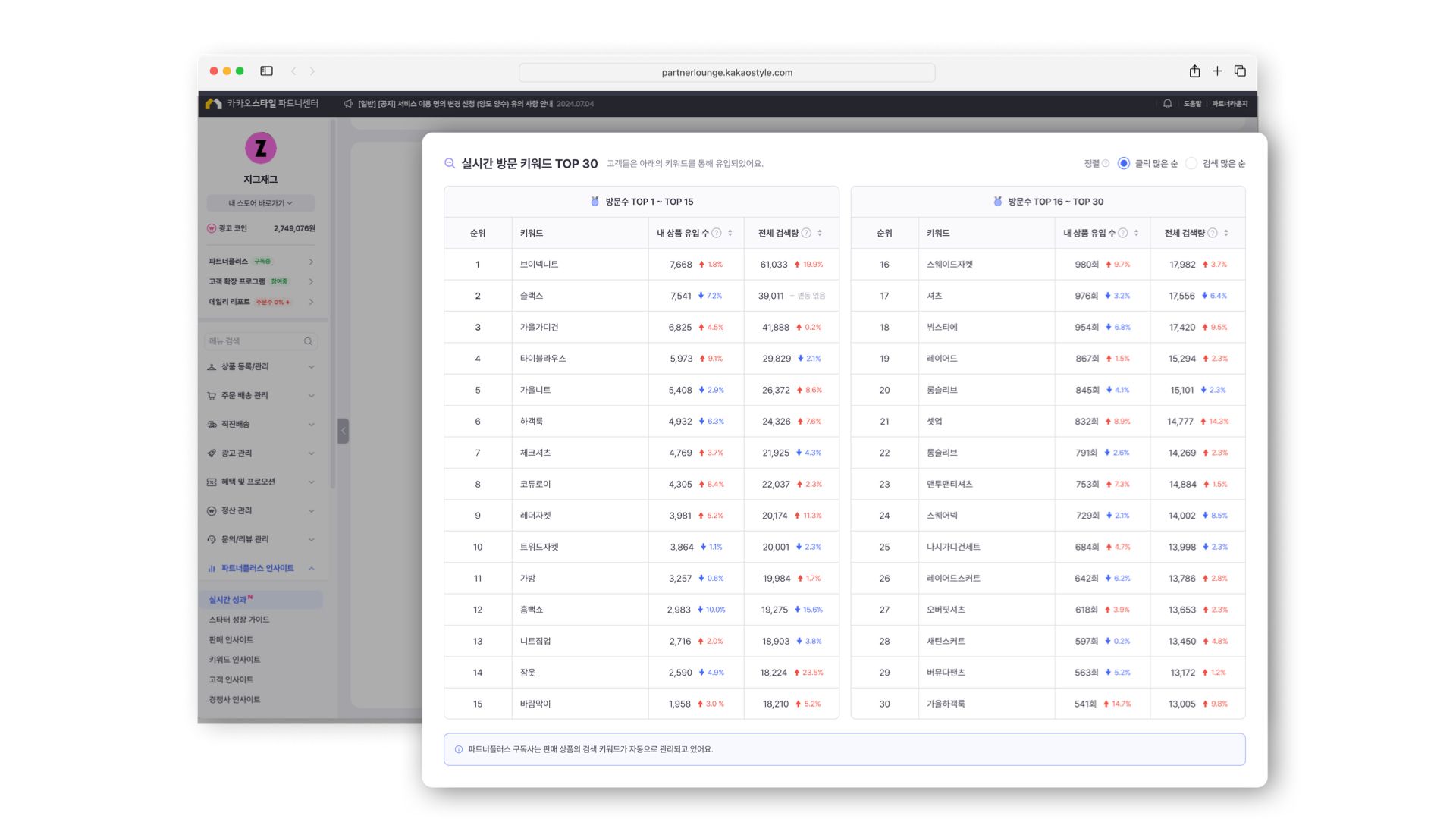1456x819 pixels.
Task: Sort 내 상품 유입 수 in TOP 16~30 table
Action: pos(1136,234)
